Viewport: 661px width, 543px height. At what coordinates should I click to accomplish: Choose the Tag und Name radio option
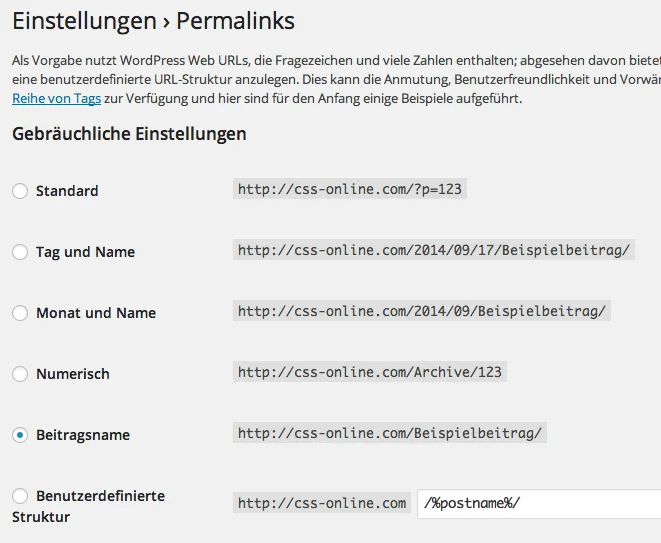pos(20,252)
